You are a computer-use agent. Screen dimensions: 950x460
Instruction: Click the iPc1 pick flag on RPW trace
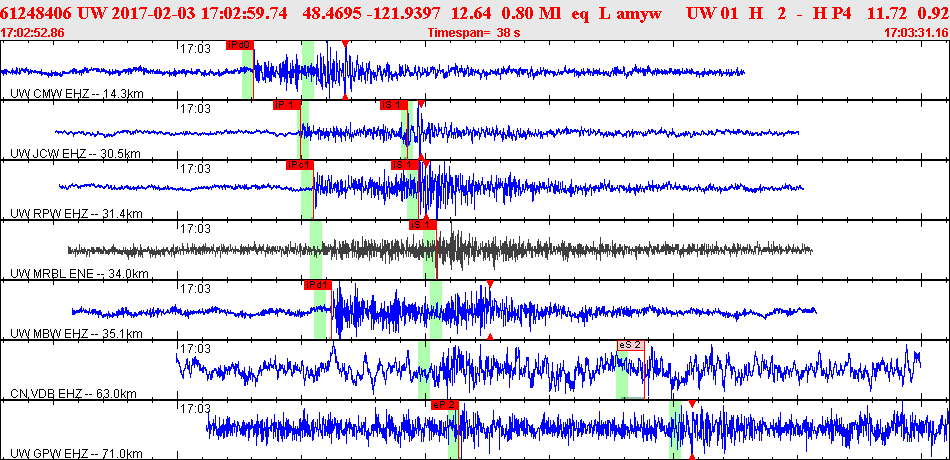click(x=300, y=165)
